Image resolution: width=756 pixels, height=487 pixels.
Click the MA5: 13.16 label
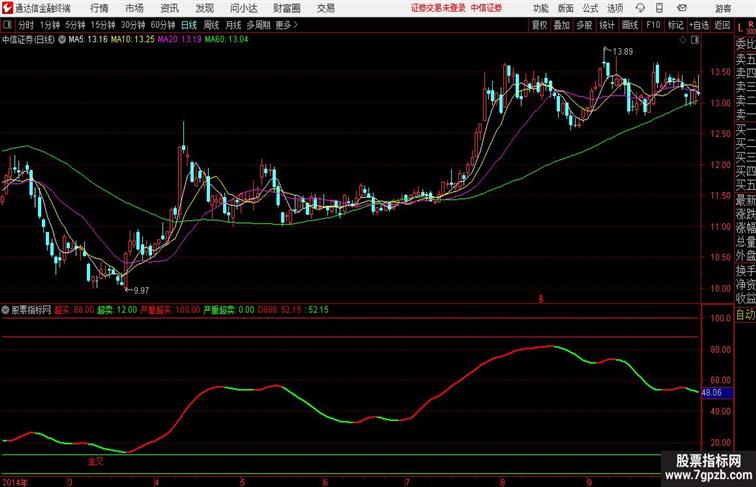(88, 40)
